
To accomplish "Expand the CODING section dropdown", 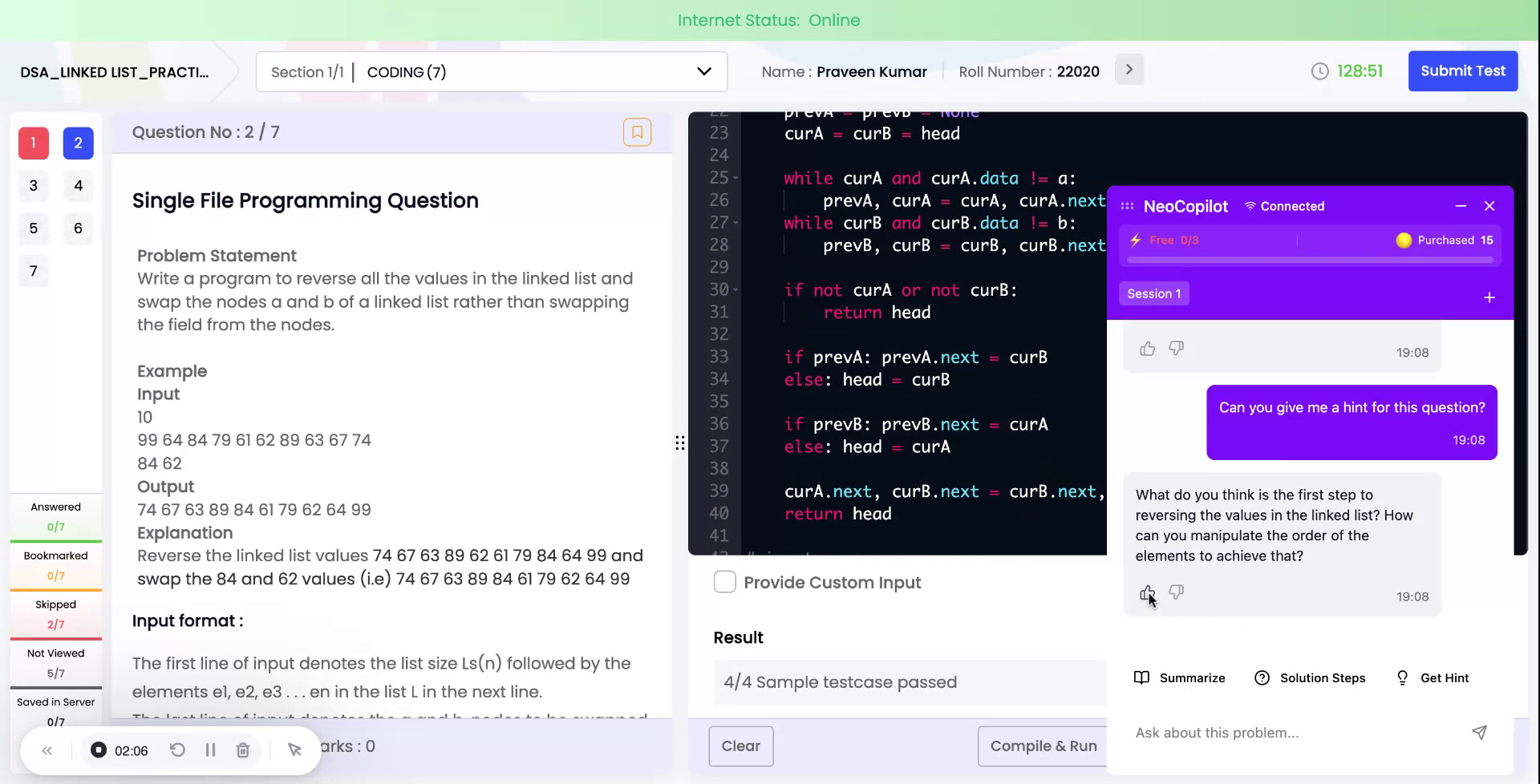I will pos(703,71).
